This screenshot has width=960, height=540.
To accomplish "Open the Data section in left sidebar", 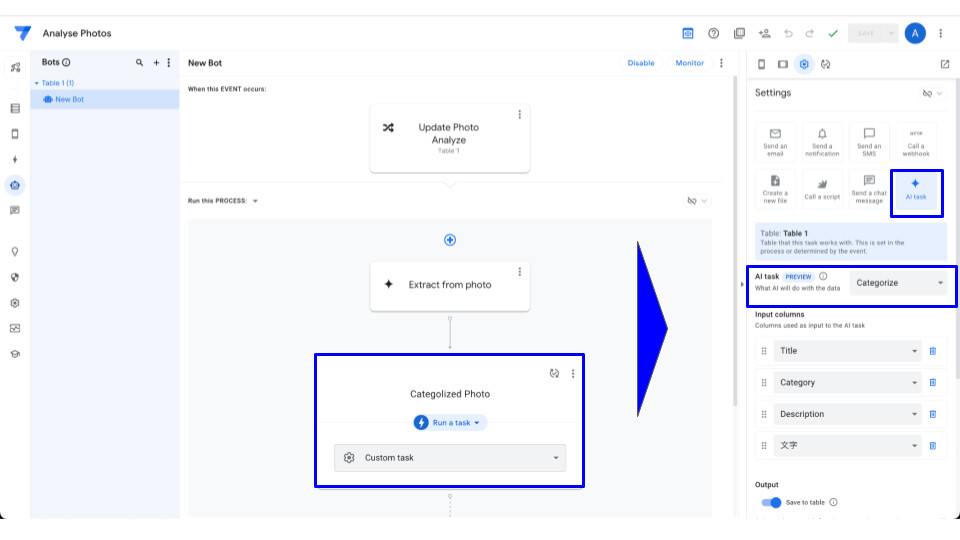I will [x=15, y=108].
